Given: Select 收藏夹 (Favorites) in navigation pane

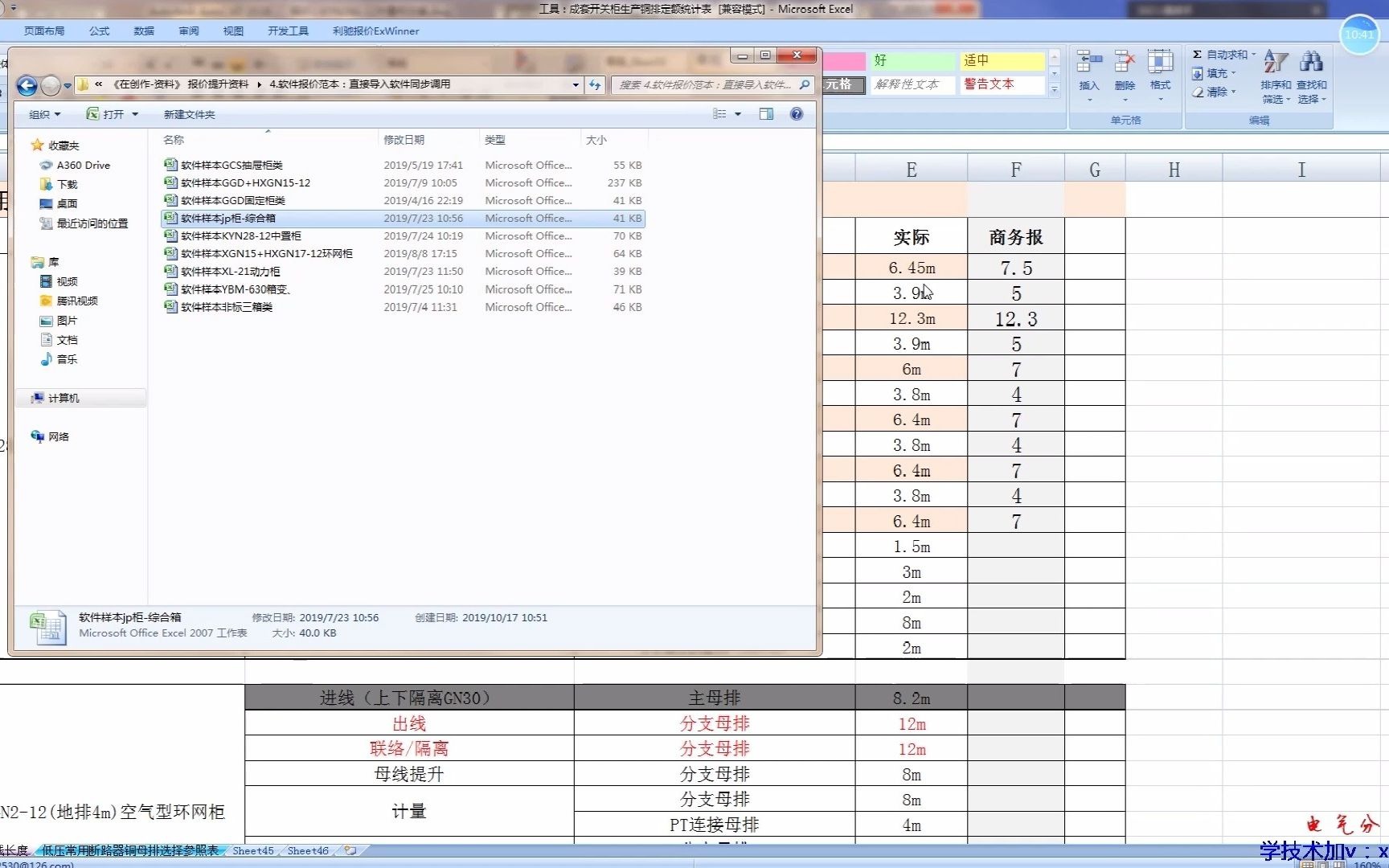Looking at the screenshot, I should point(63,145).
